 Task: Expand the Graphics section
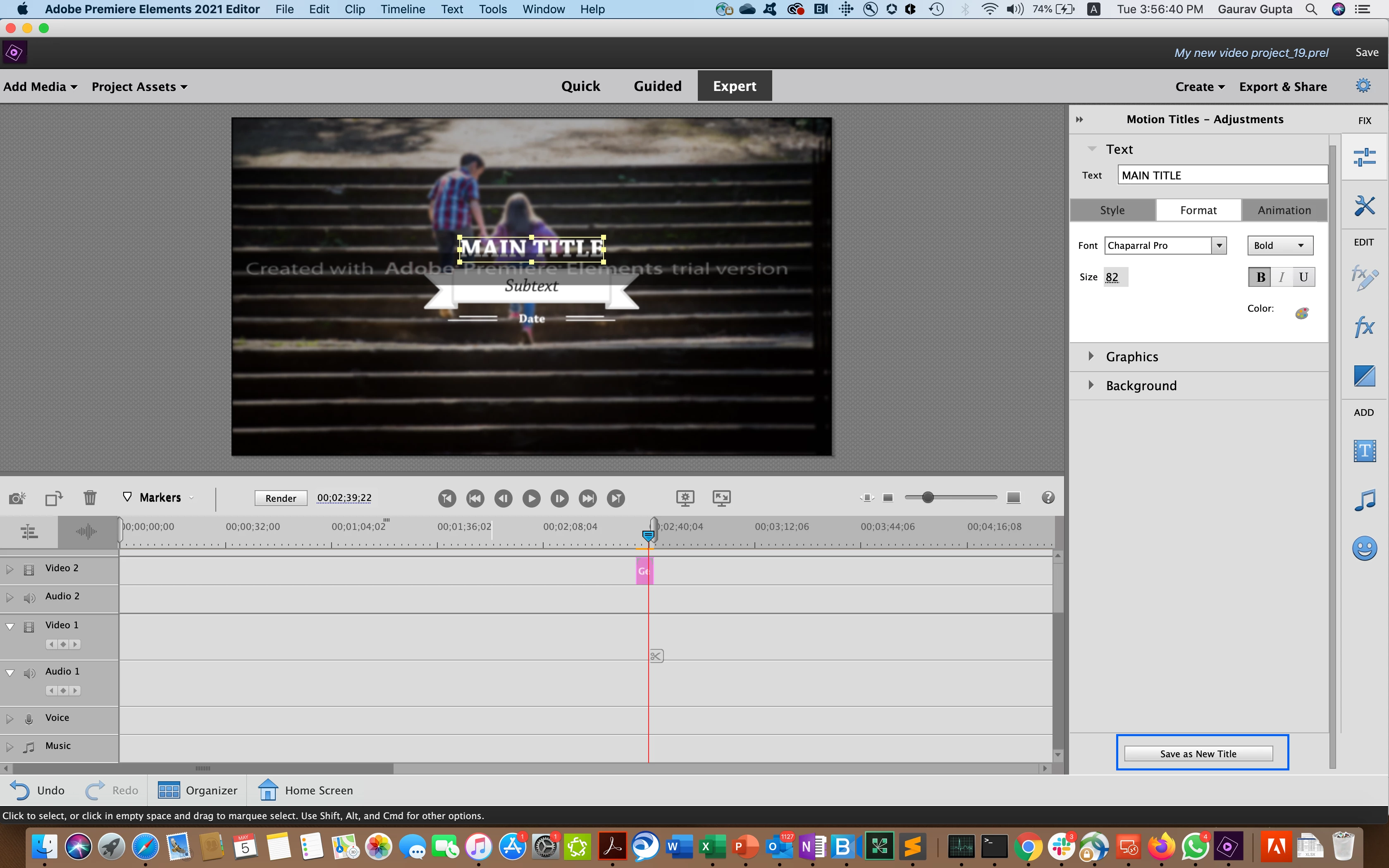pos(1091,356)
